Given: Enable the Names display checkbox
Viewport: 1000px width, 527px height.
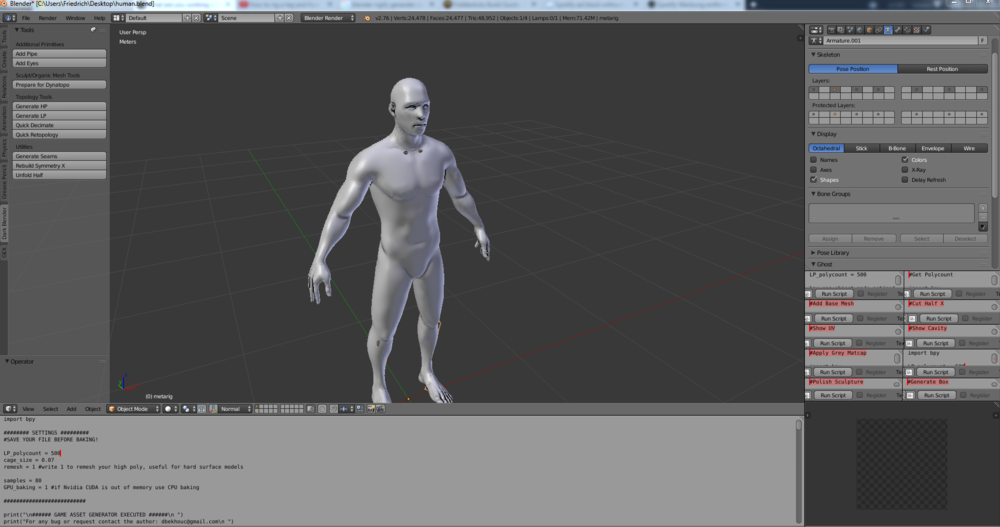Looking at the screenshot, I should click(x=813, y=159).
